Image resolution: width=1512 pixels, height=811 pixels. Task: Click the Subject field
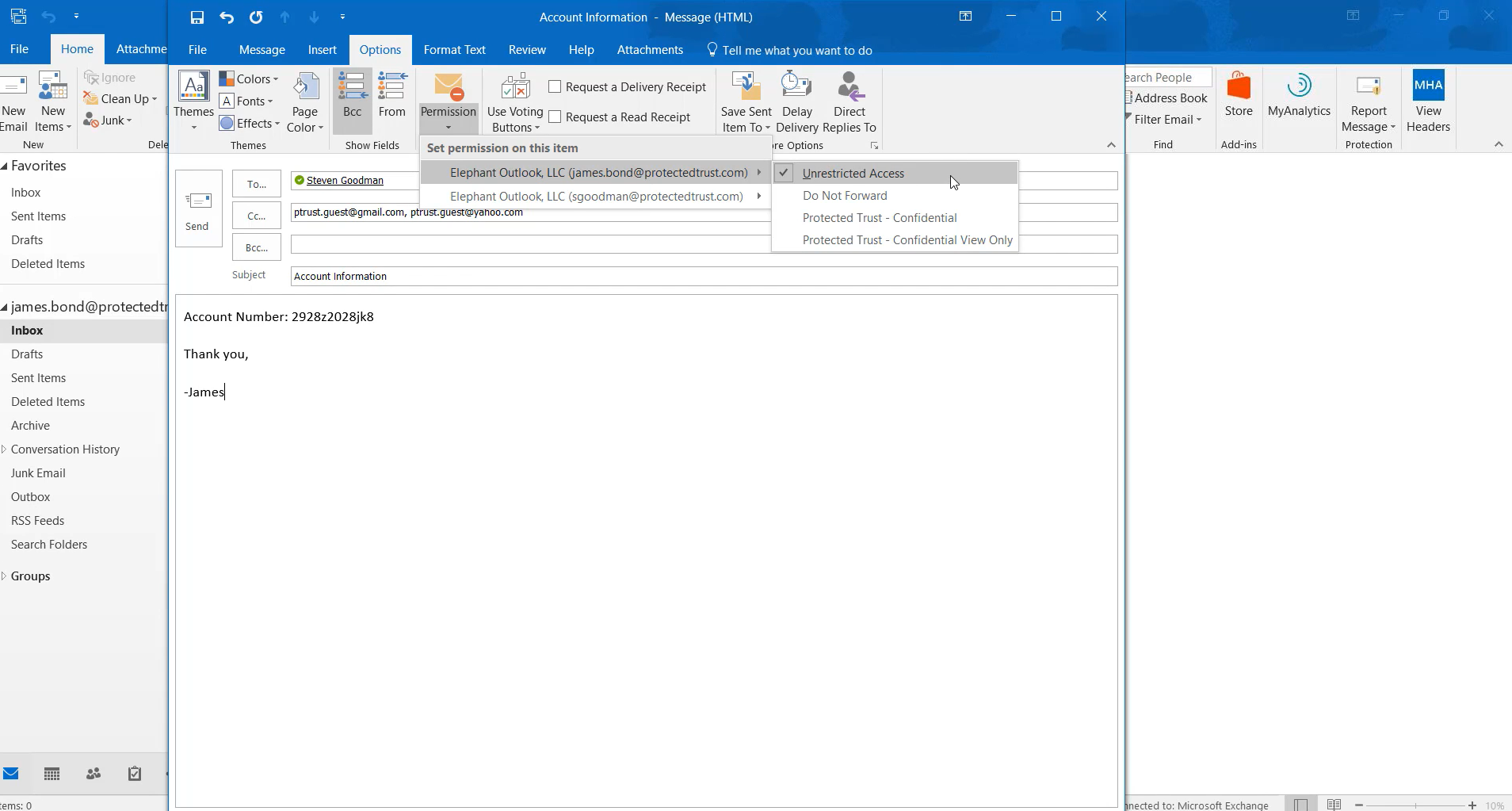pos(704,276)
